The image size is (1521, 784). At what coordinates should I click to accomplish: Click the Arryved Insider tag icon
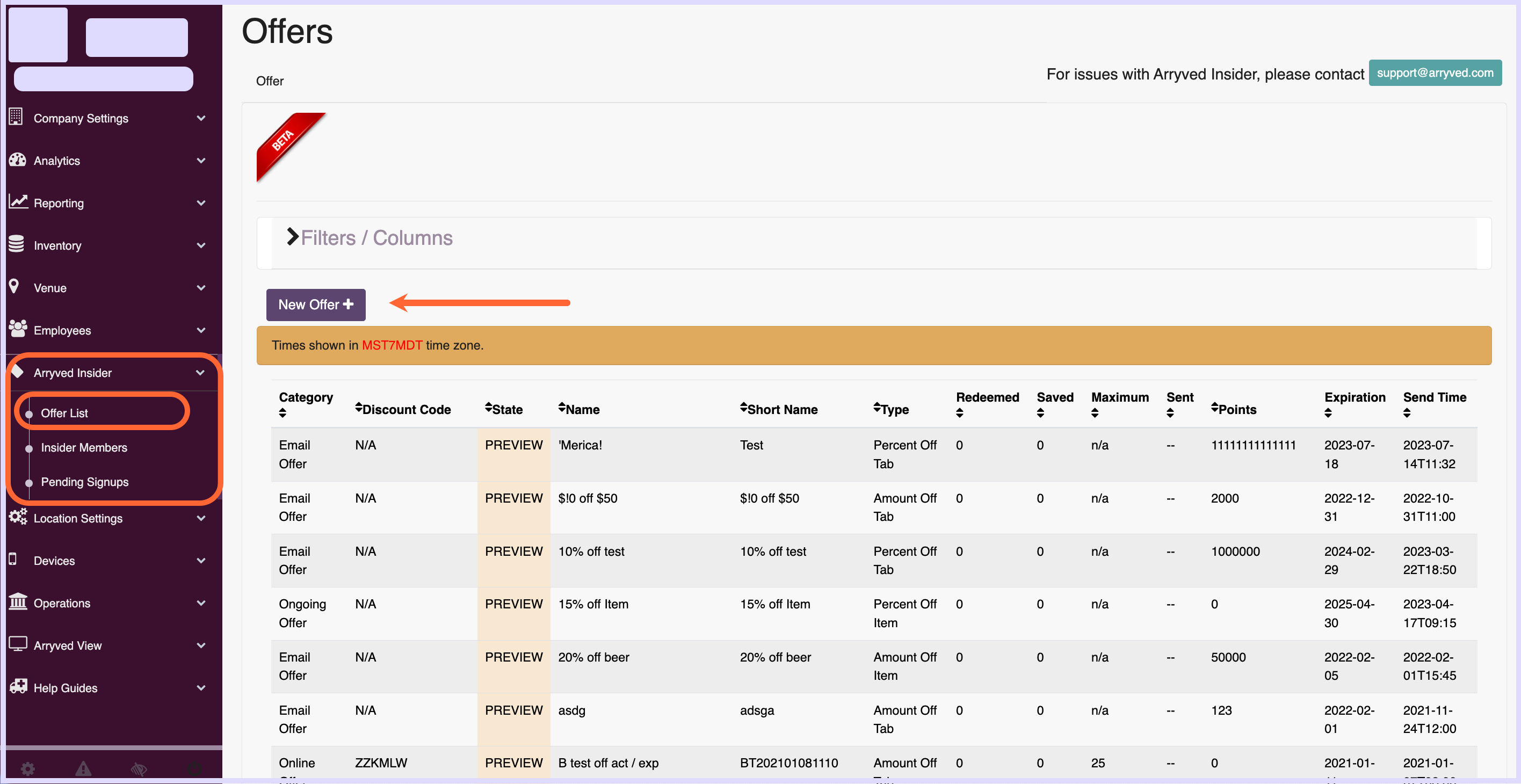17,372
